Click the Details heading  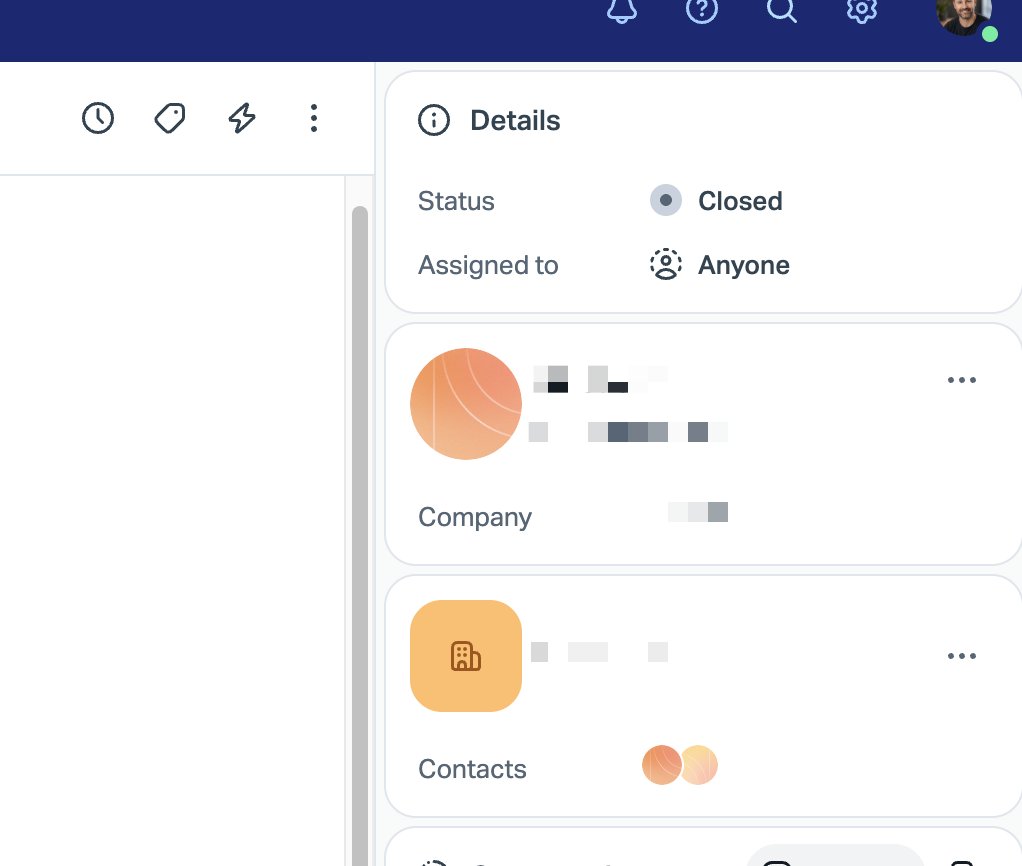(x=515, y=121)
